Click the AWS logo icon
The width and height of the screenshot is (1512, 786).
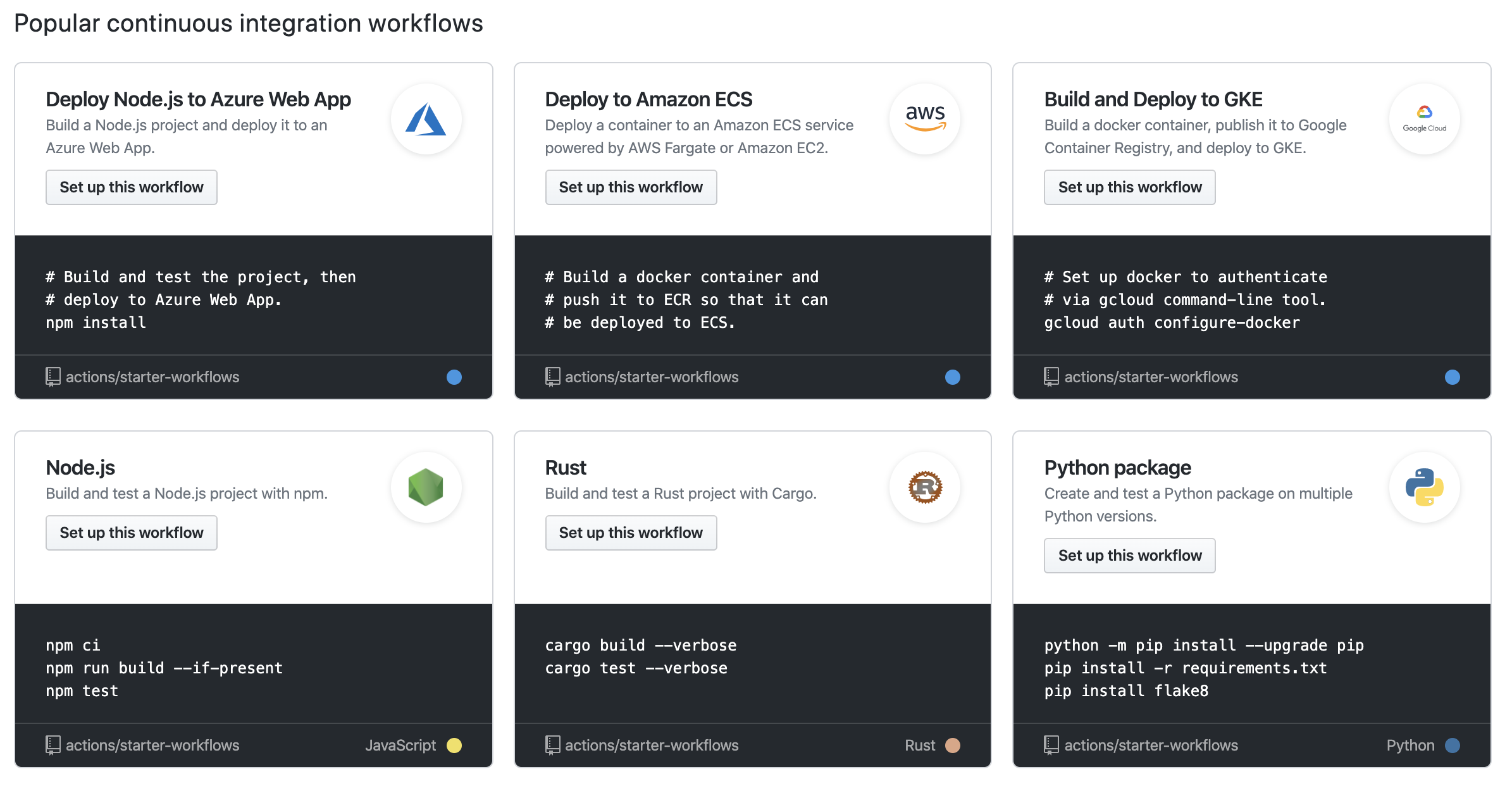pyautogui.click(x=925, y=119)
